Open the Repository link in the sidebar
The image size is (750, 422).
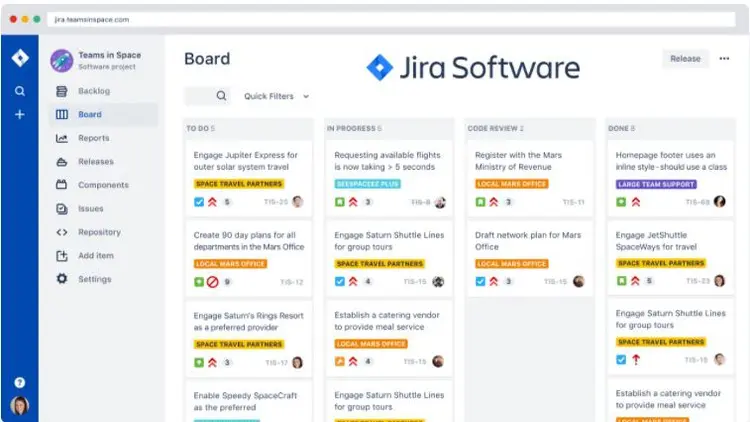pos(99,232)
